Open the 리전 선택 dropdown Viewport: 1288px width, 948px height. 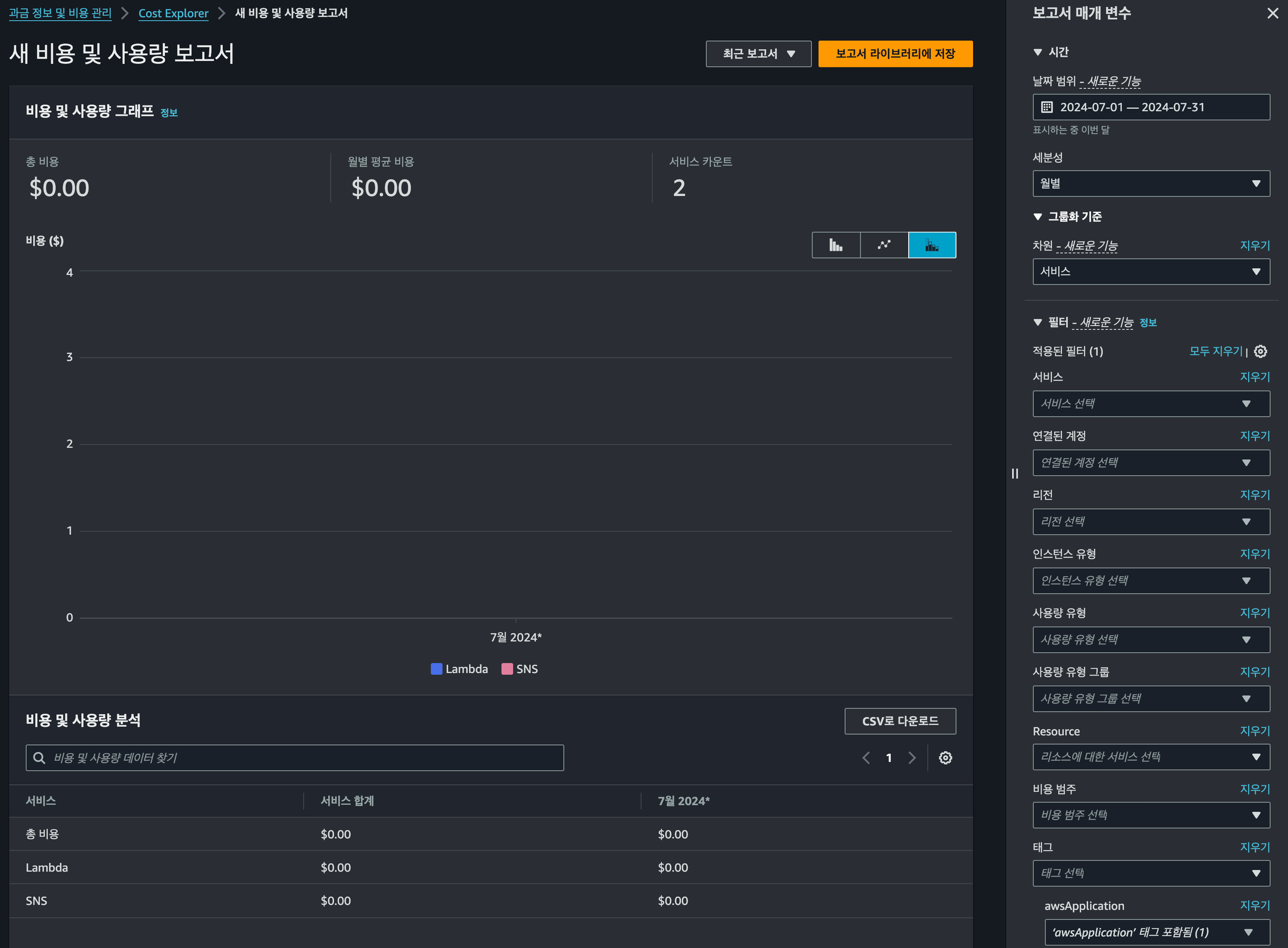tap(1151, 522)
